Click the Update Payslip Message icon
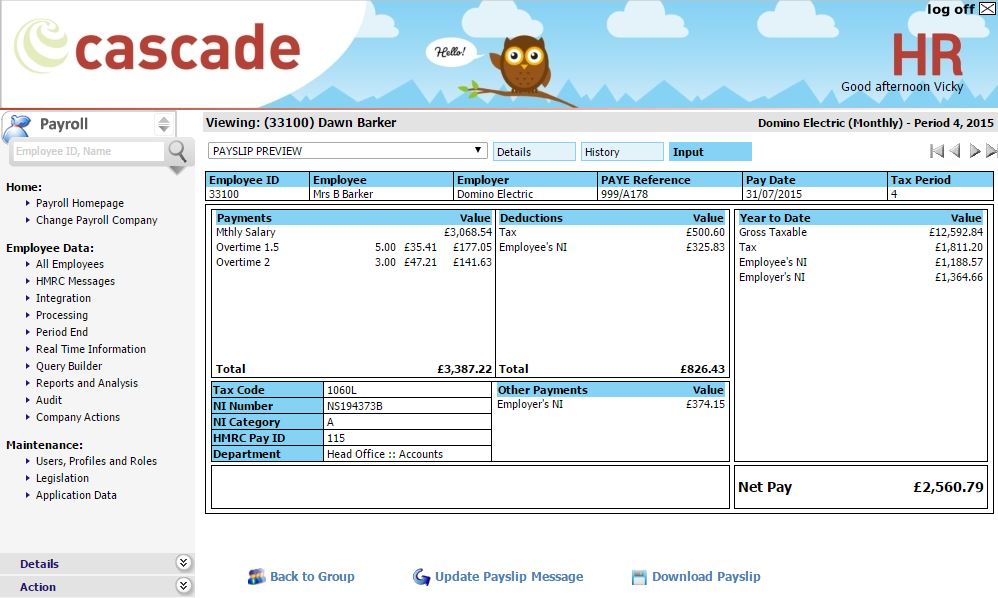 pos(421,577)
